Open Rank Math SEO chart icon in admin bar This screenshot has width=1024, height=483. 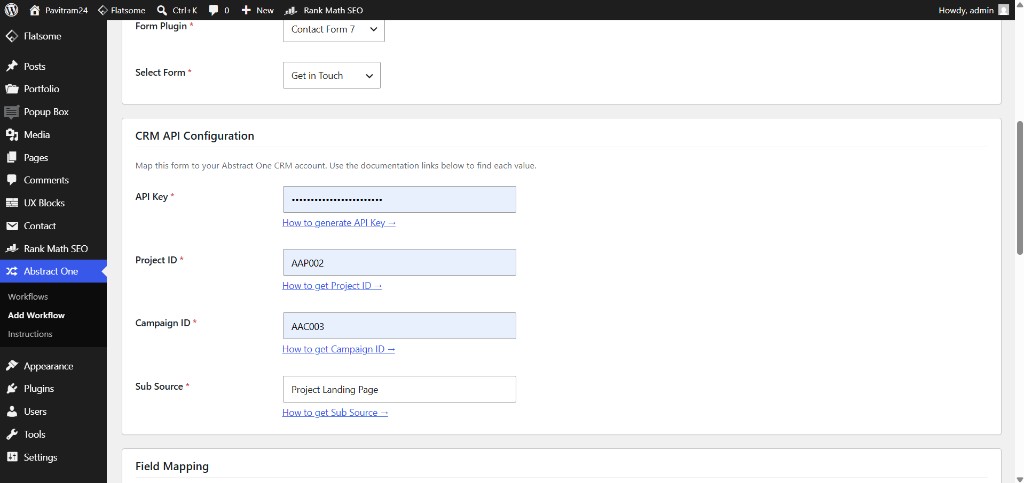tap(291, 10)
